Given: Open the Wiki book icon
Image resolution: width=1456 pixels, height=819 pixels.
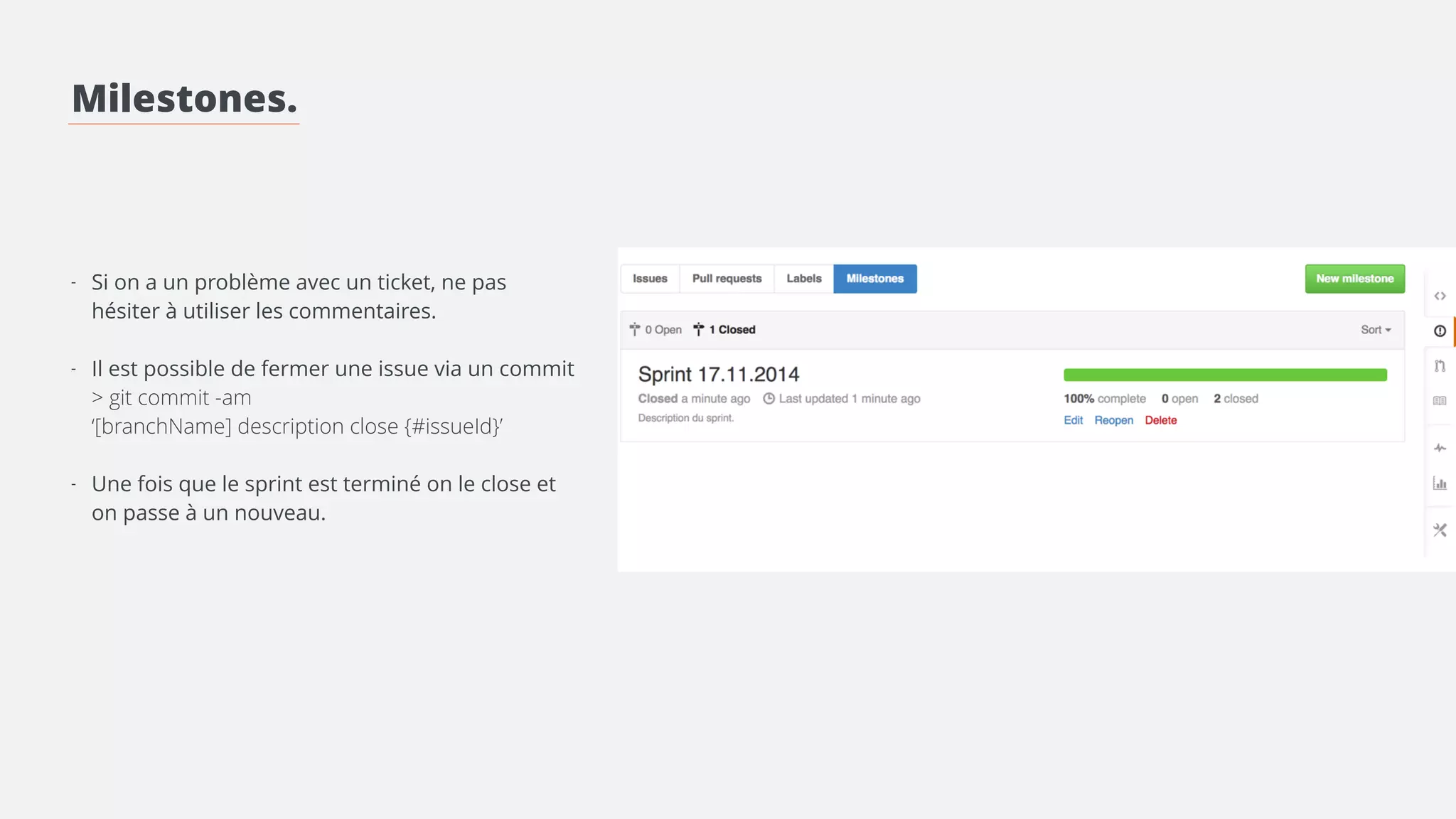Looking at the screenshot, I should pyautogui.click(x=1440, y=401).
